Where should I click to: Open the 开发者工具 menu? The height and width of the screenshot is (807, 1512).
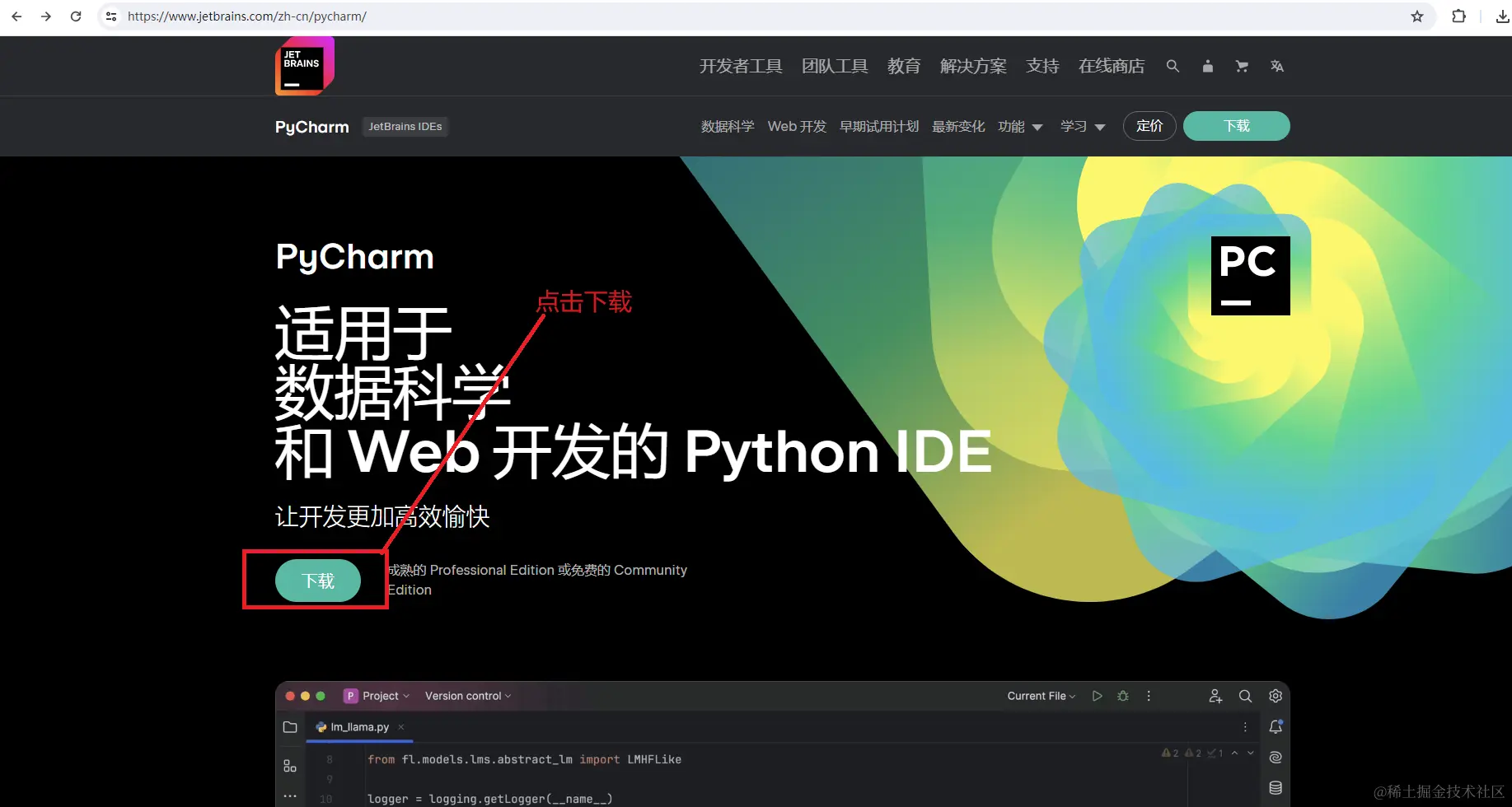740,66
